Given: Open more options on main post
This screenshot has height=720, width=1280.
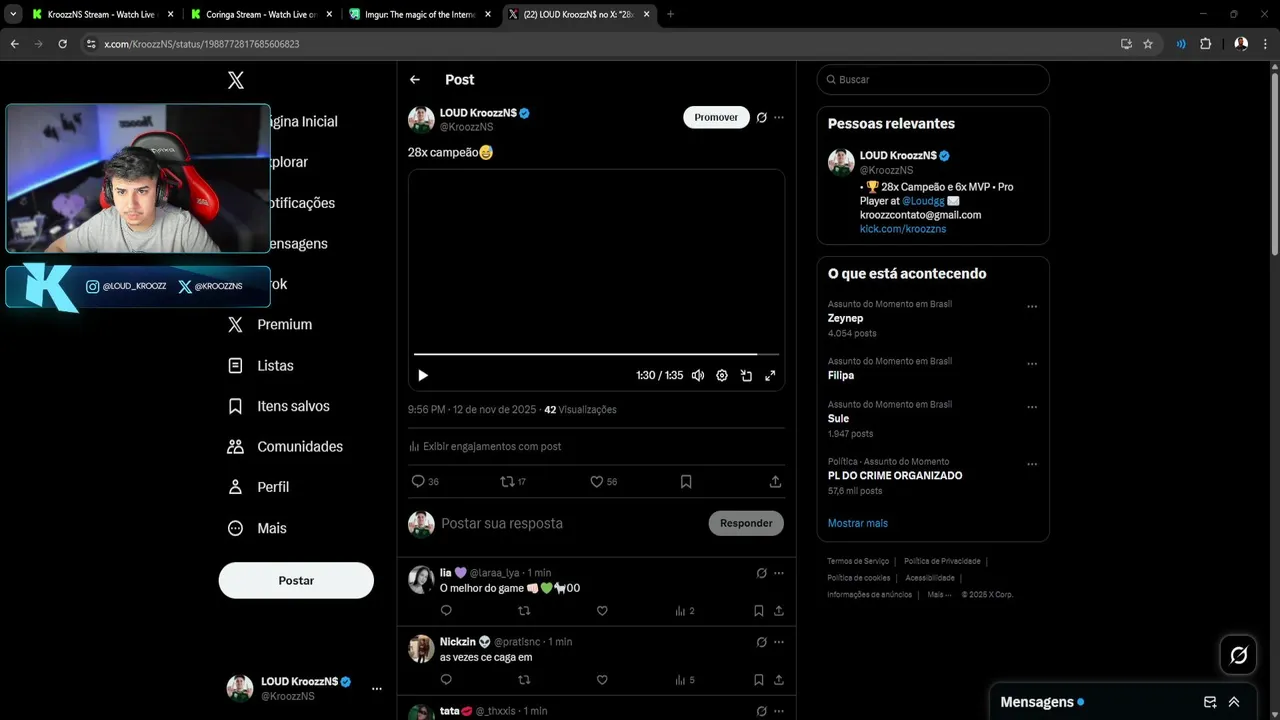Looking at the screenshot, I should 779,117.
